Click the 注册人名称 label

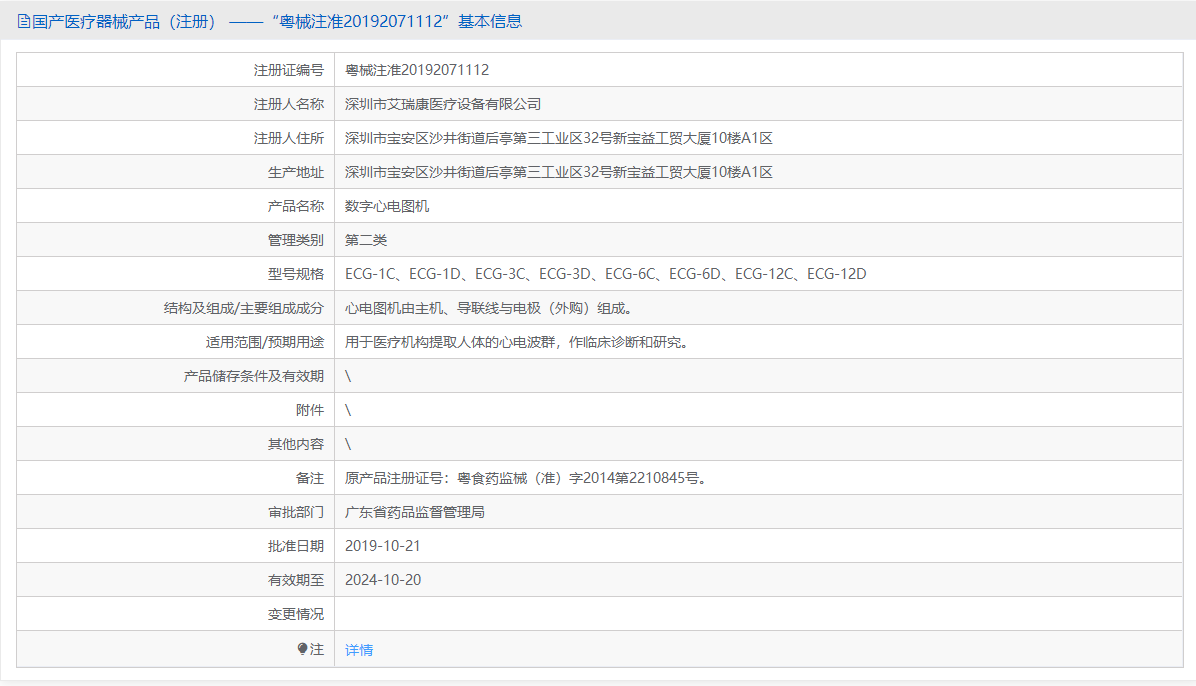pos(288,104)
